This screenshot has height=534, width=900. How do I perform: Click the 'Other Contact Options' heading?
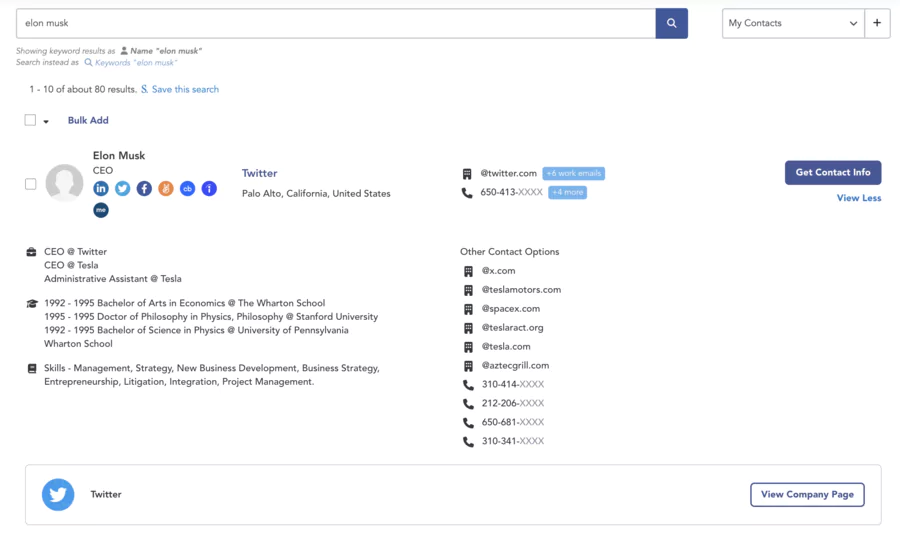(x=510, y=252)
